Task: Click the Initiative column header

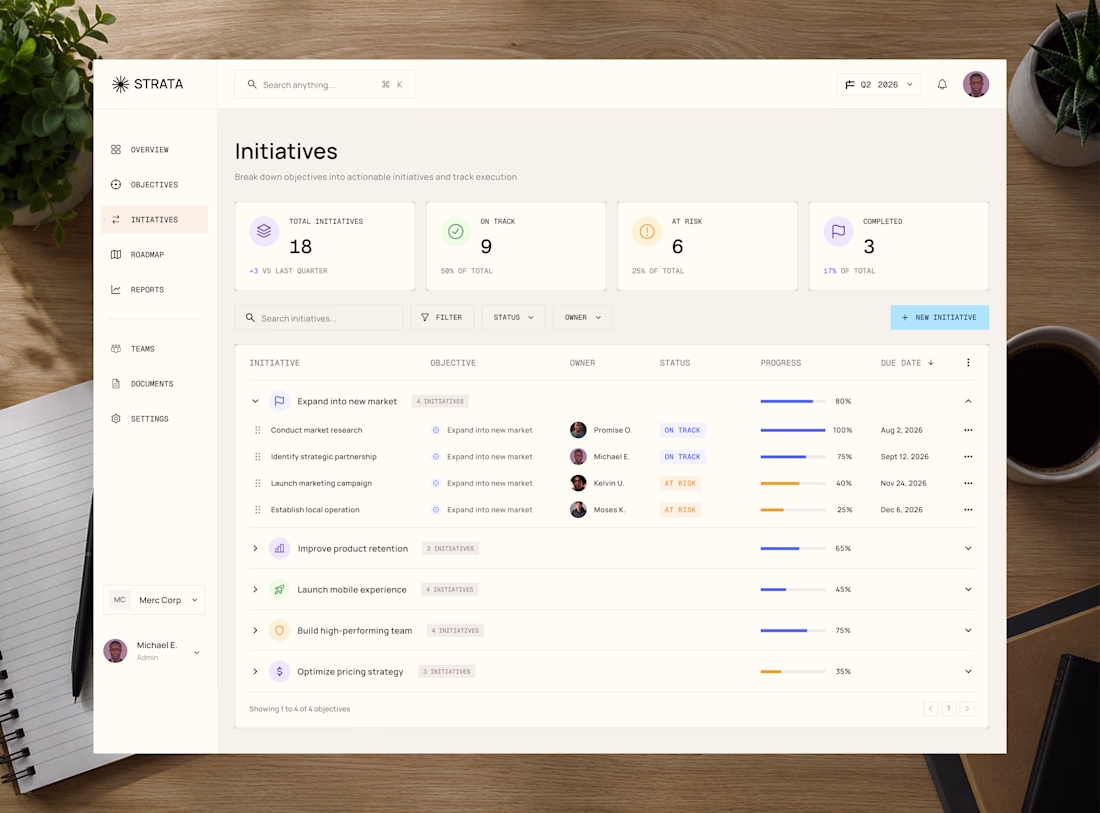Action: coord(274,363)
